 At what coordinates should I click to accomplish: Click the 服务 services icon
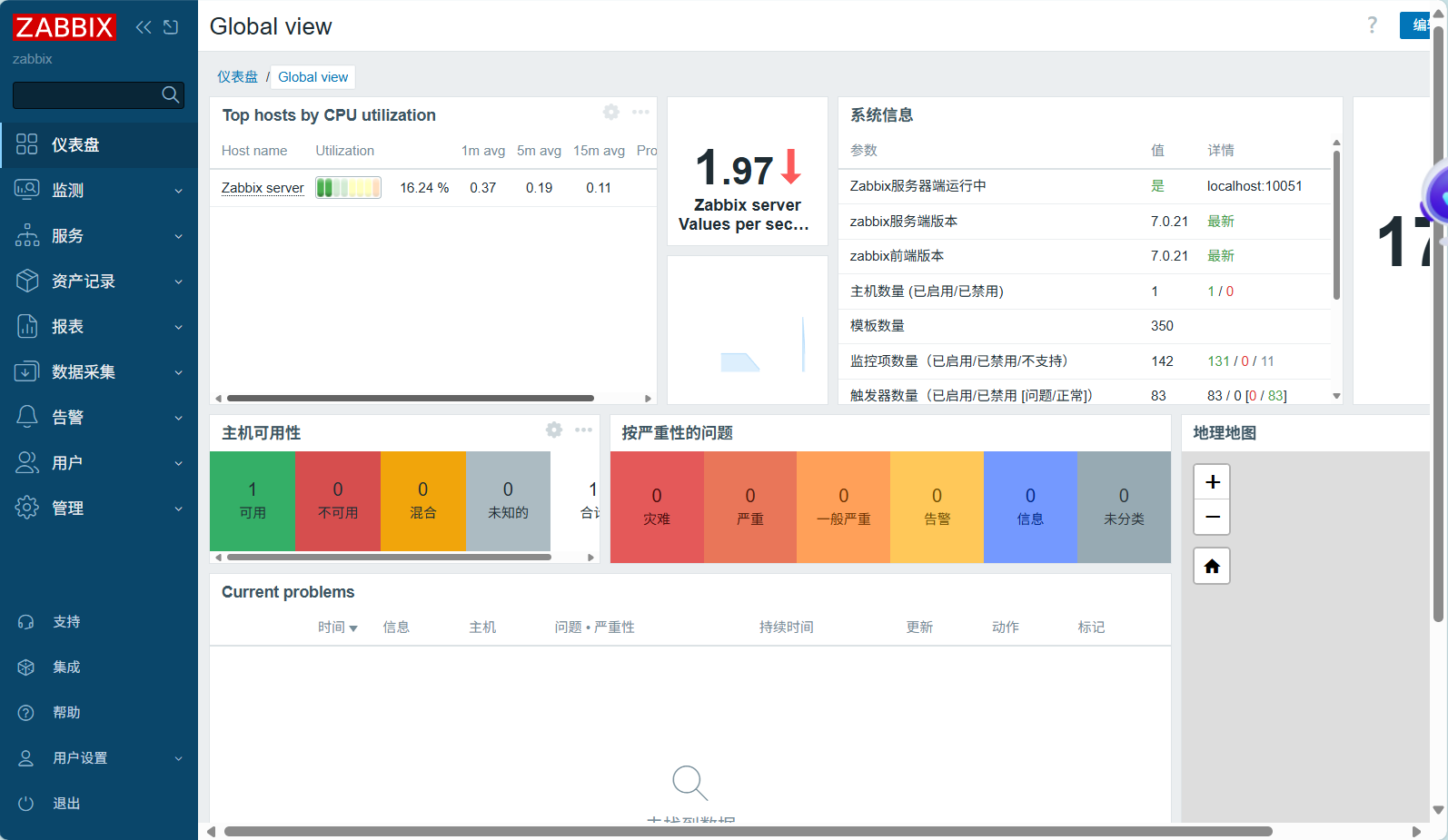coord(27,235)
